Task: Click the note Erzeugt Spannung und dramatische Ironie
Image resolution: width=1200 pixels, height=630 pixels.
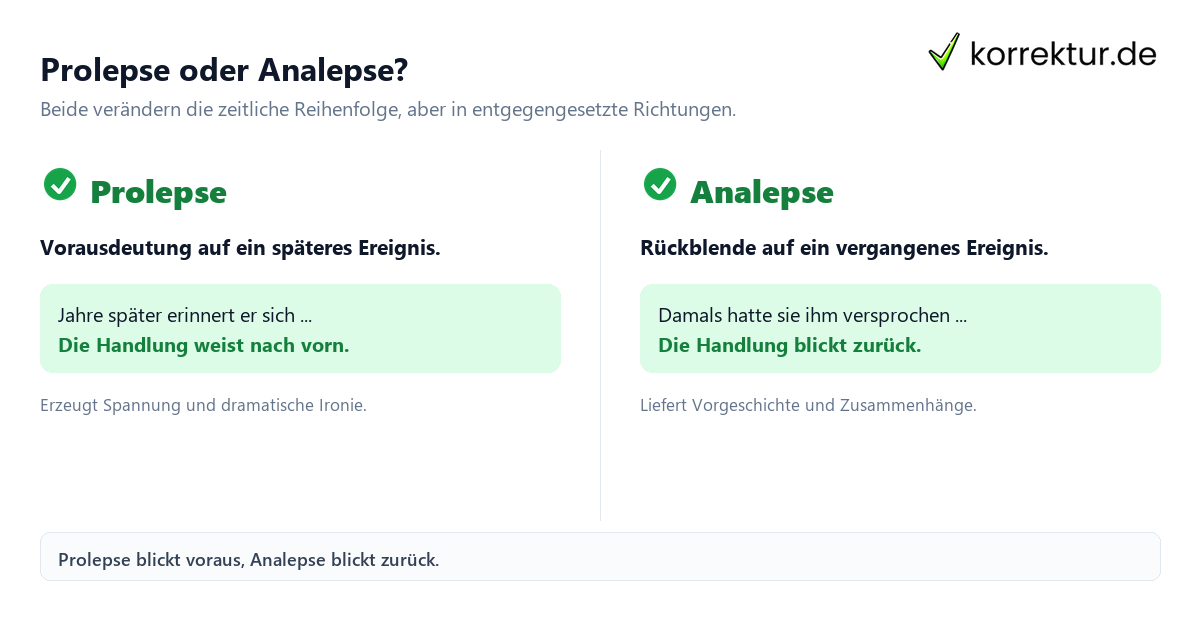Action: click(203, 406)
